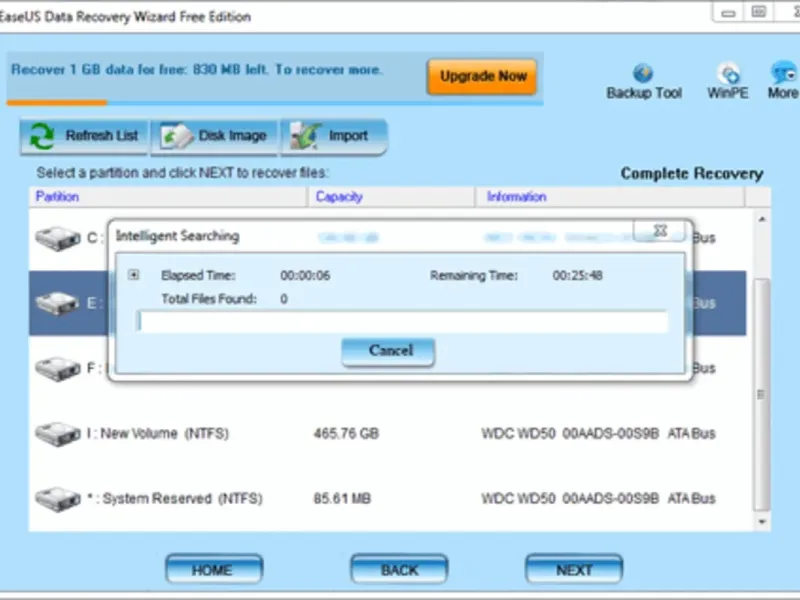This screenshot has height=600, width=800.
Task: Select the System Reserved drive icon
Action: [58, 499]
